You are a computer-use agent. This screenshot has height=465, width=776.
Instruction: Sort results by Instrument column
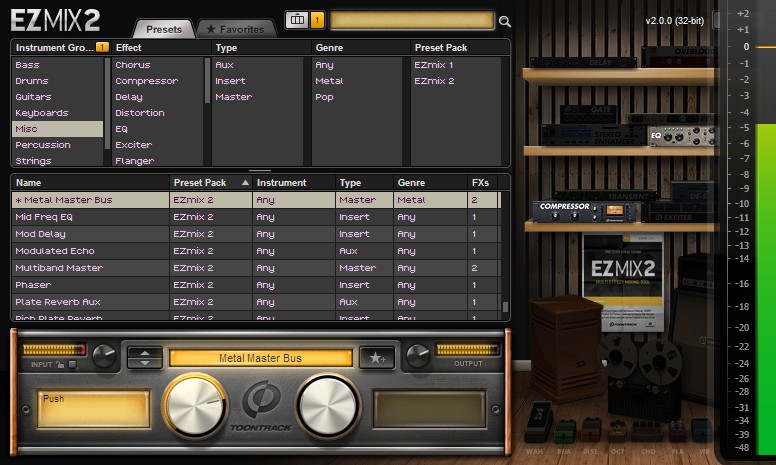pos(293,183)
